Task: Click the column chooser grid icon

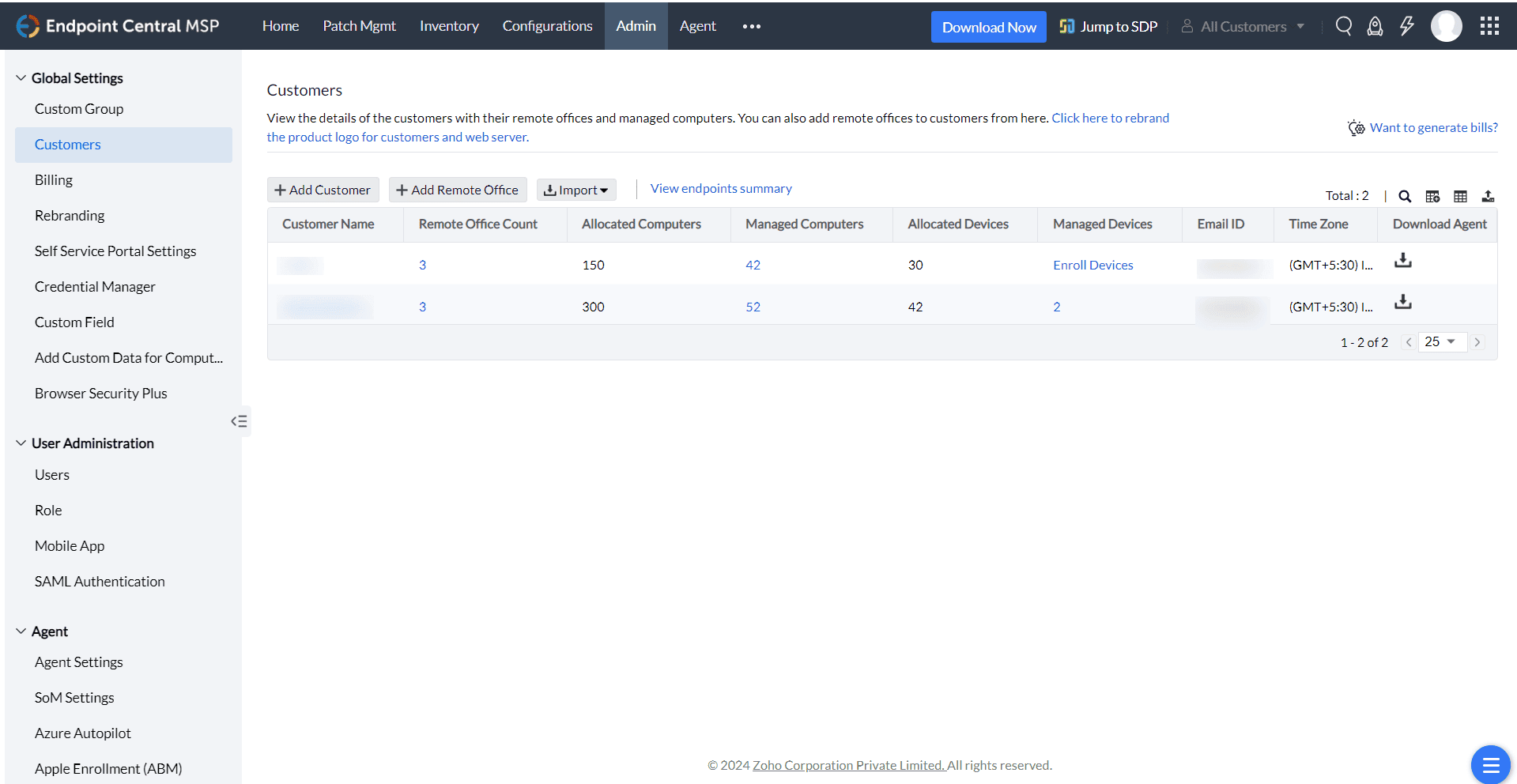Action: tap(1460, 196)
